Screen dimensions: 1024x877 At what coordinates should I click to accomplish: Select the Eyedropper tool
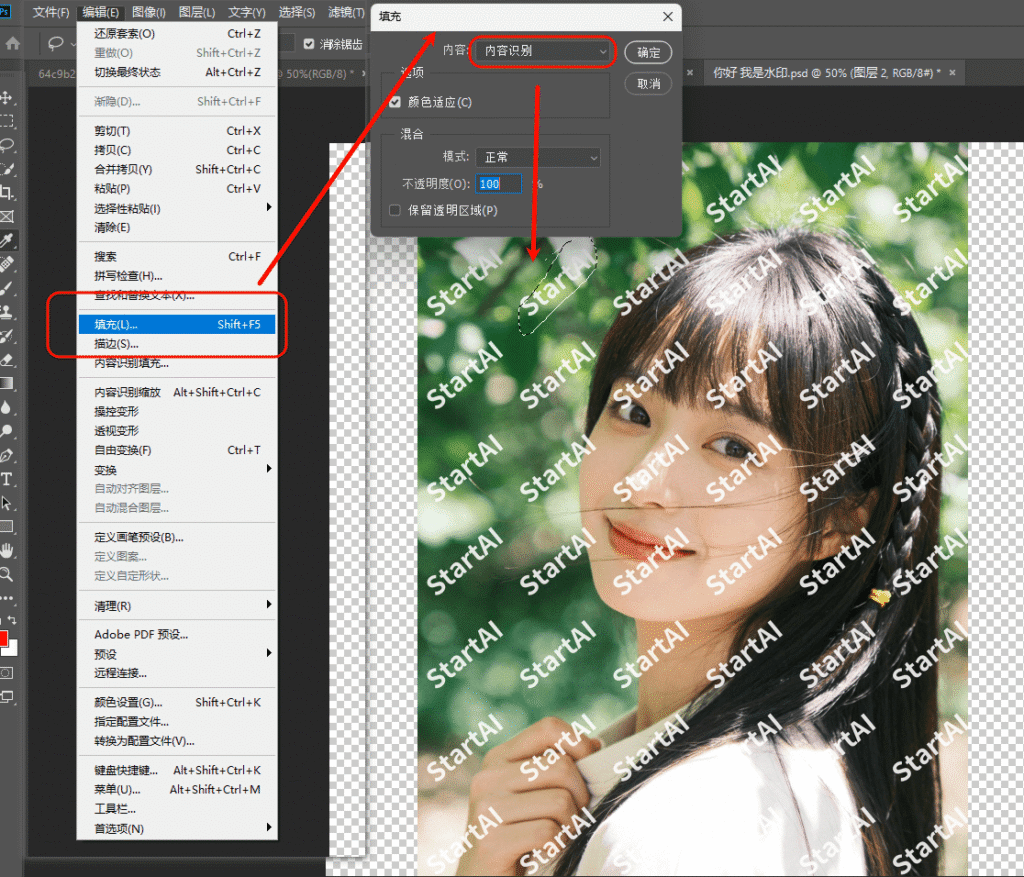[x=7, y=240]
